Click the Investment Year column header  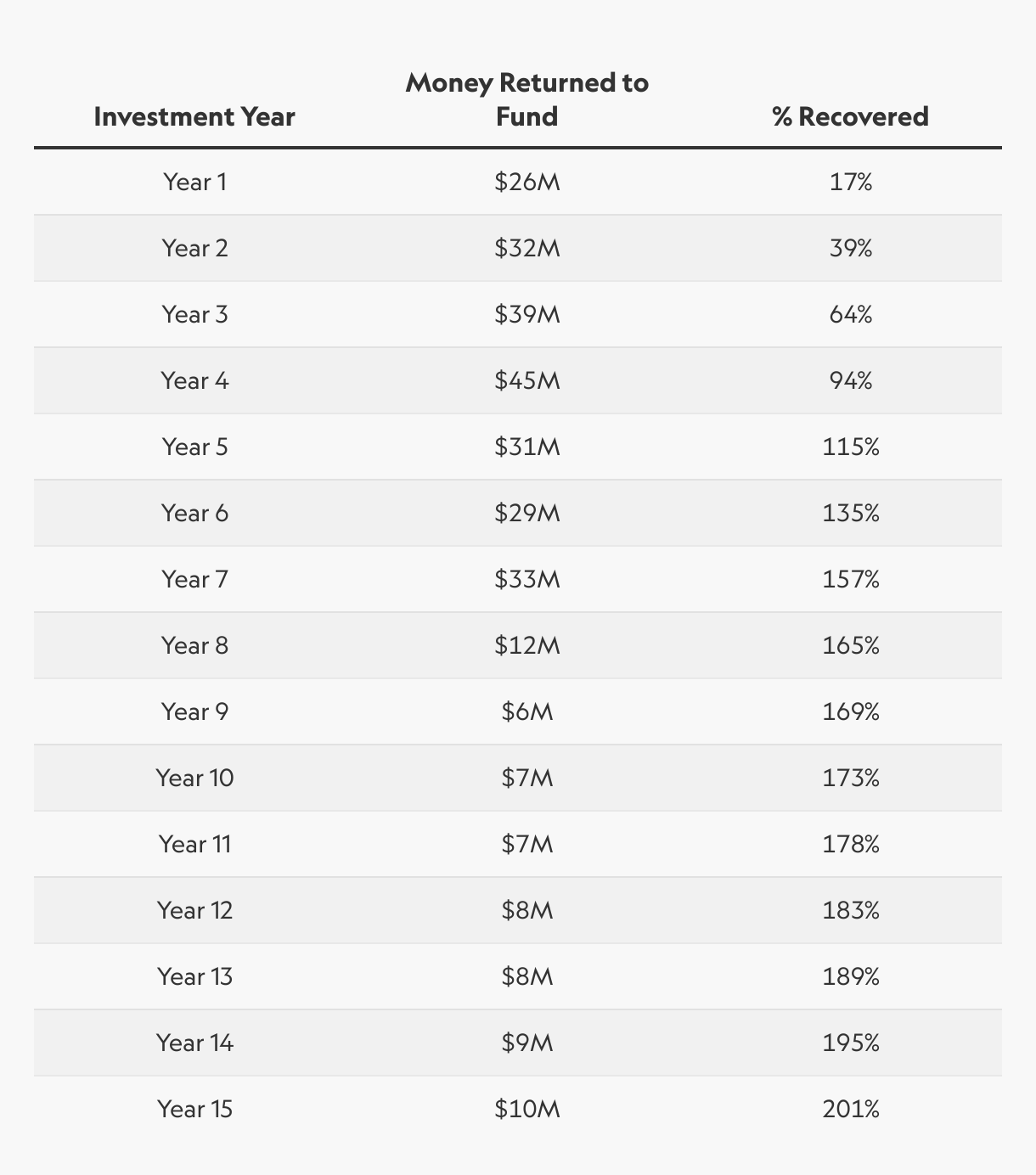[x=194, y=116]
